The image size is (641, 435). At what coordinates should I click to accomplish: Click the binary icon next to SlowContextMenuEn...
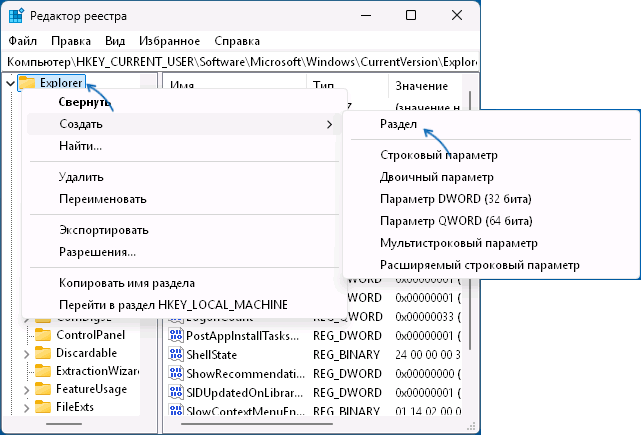(x=176, y=409)
